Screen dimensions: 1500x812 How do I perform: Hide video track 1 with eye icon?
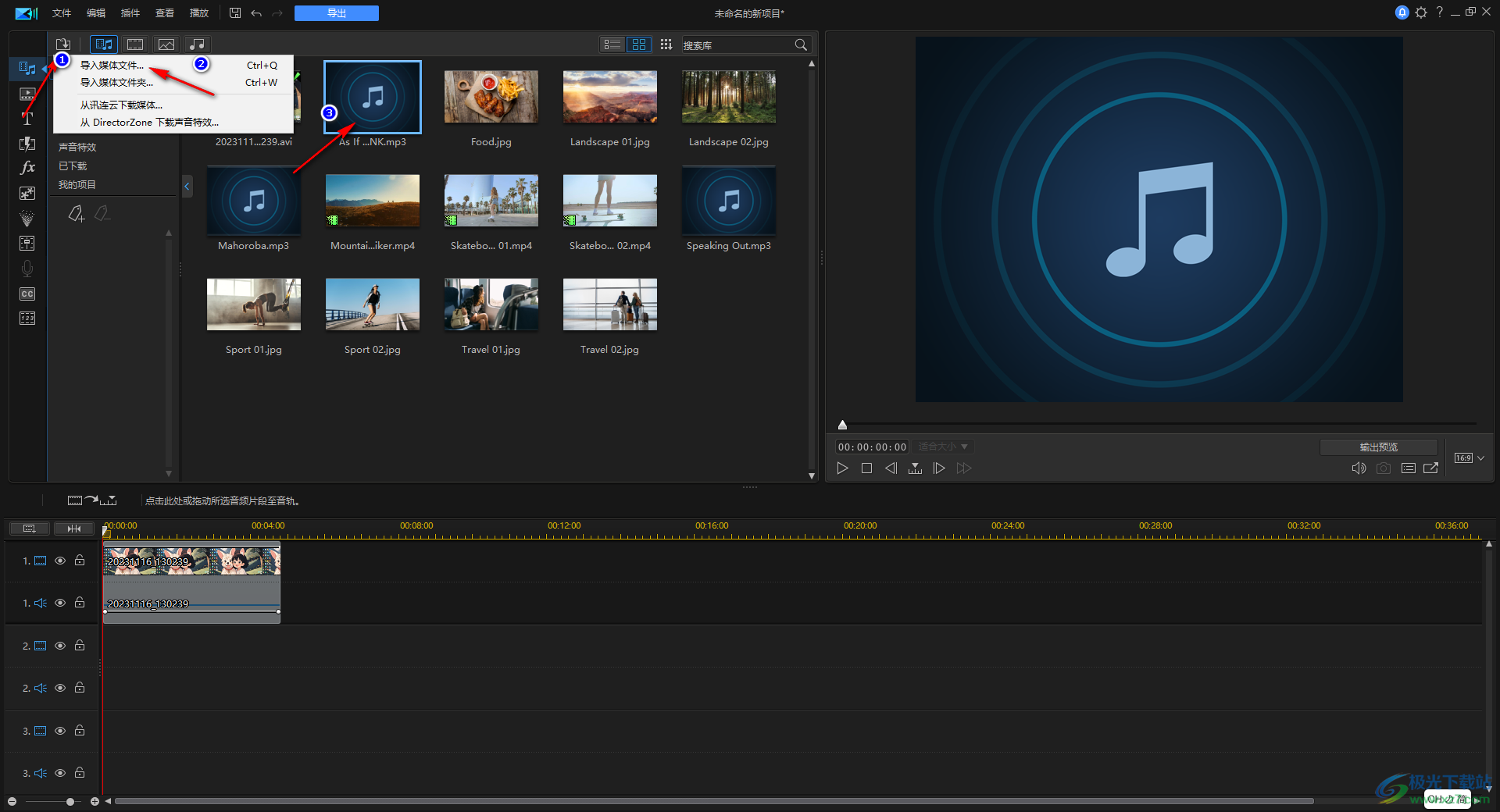pyautogui.click(x=60, y=561)
